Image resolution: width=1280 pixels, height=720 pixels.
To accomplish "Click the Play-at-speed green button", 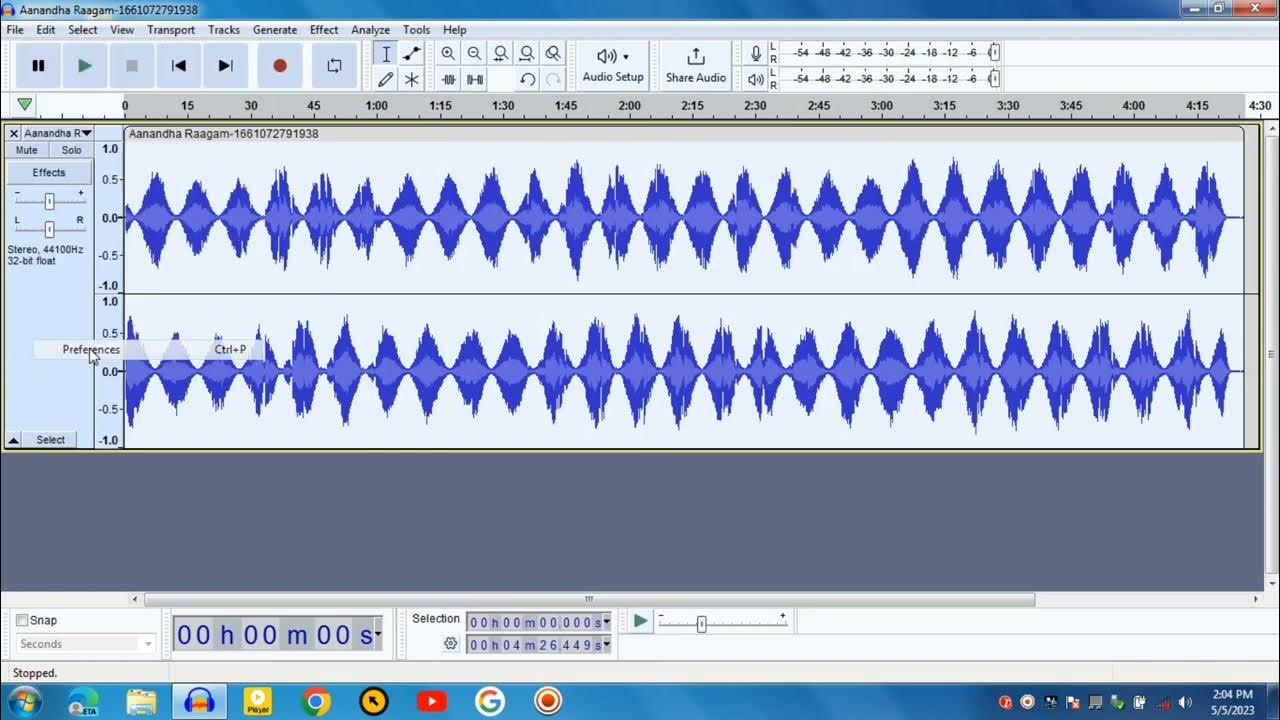I will tap(640, 622).
